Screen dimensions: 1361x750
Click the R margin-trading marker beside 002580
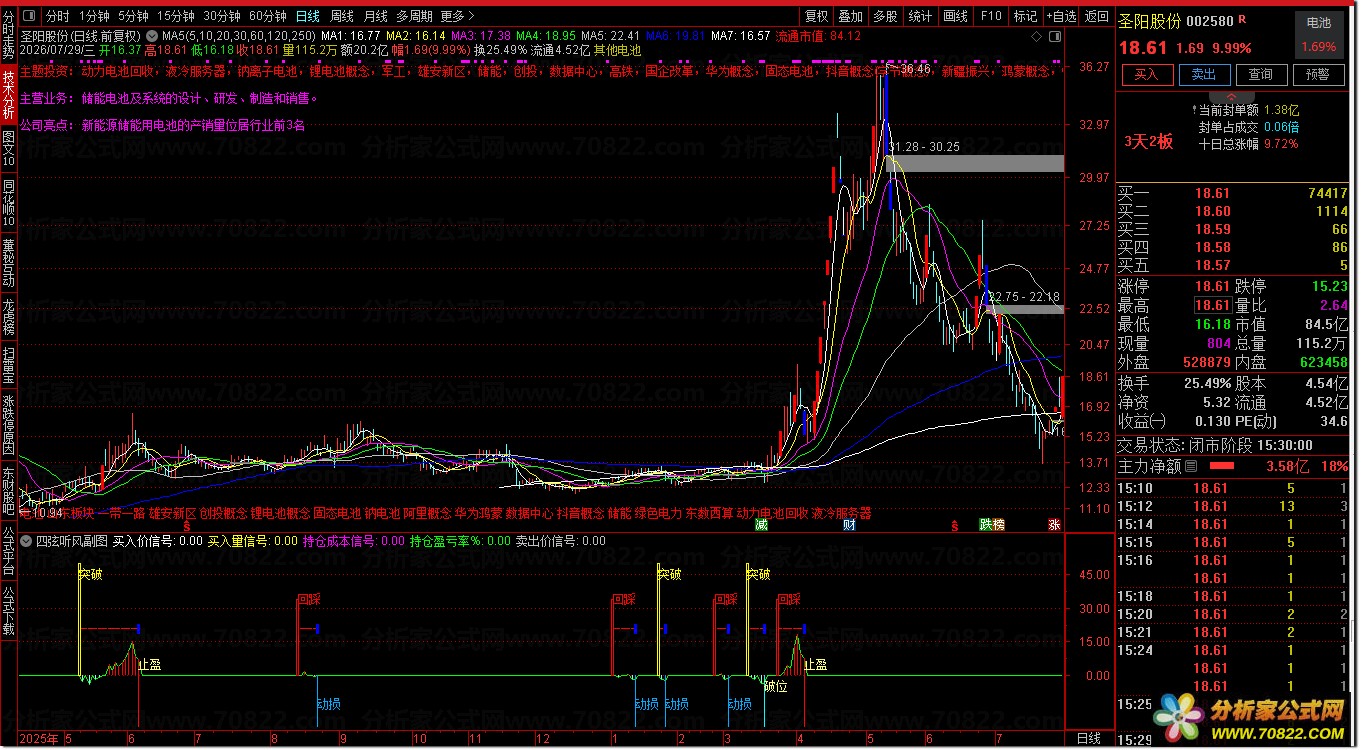(x=1242, y=20)
